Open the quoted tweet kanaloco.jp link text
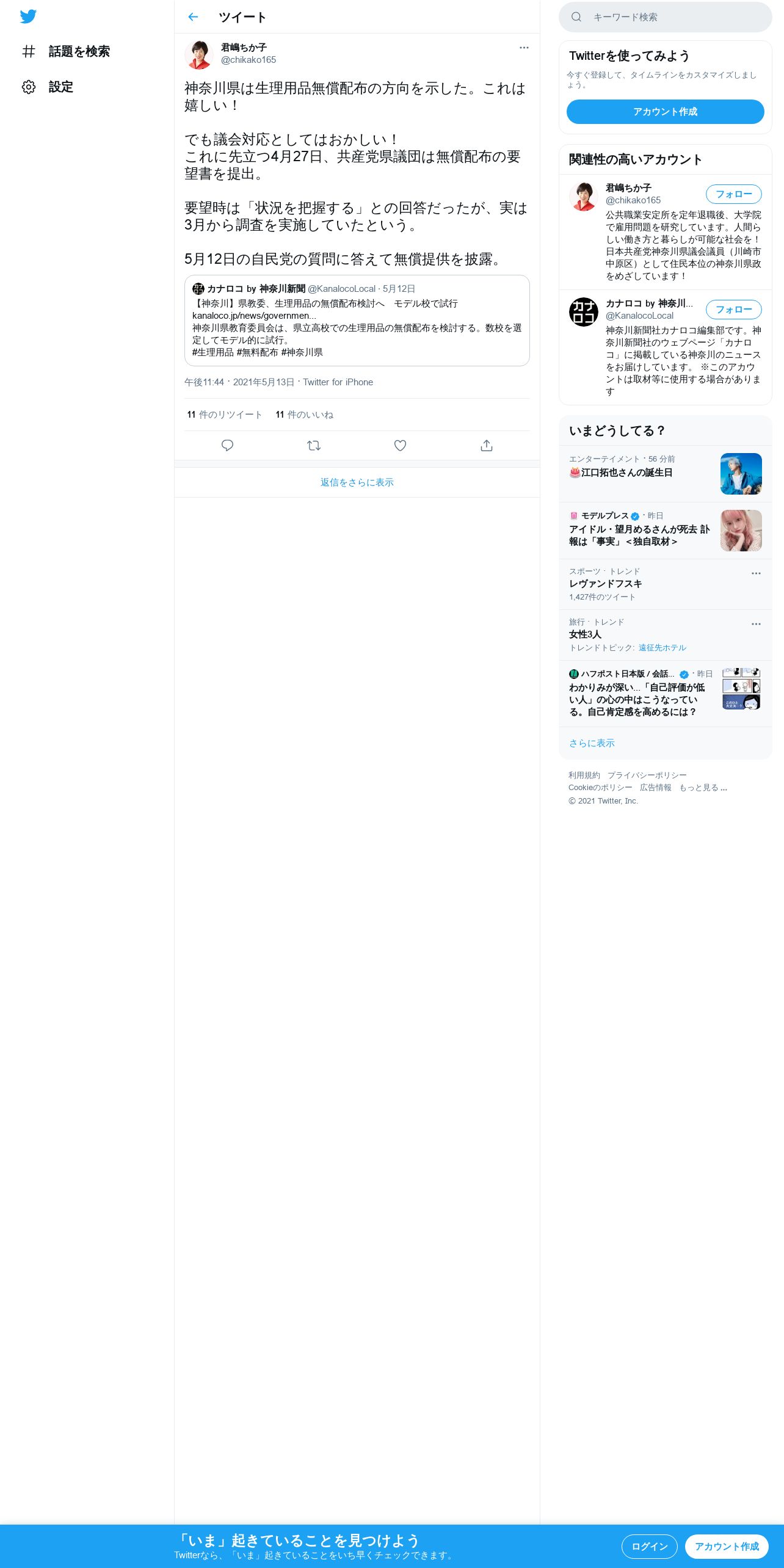The width and height of the screenshot is (784, 1568). point(254,316)
